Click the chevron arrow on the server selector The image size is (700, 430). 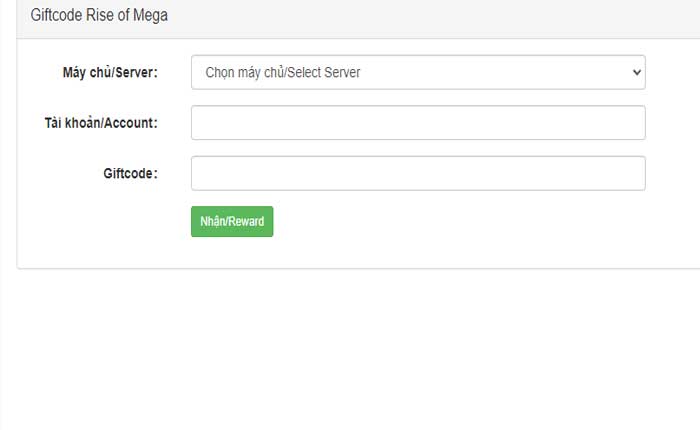pyautogui.click(x=635, y=72)
